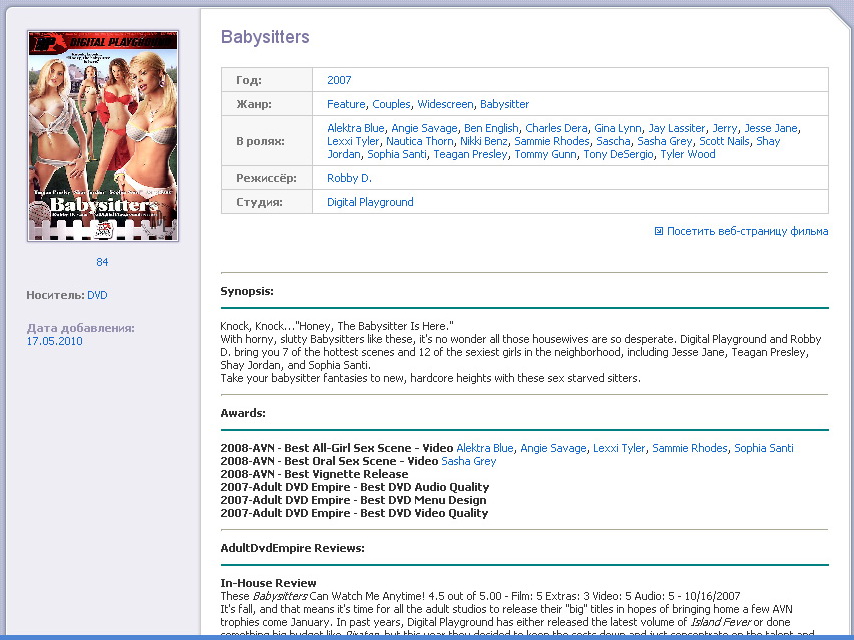Click Angie Savage in the cast row
This screenshot has width=854, height=640.
(x=424, y=128)
